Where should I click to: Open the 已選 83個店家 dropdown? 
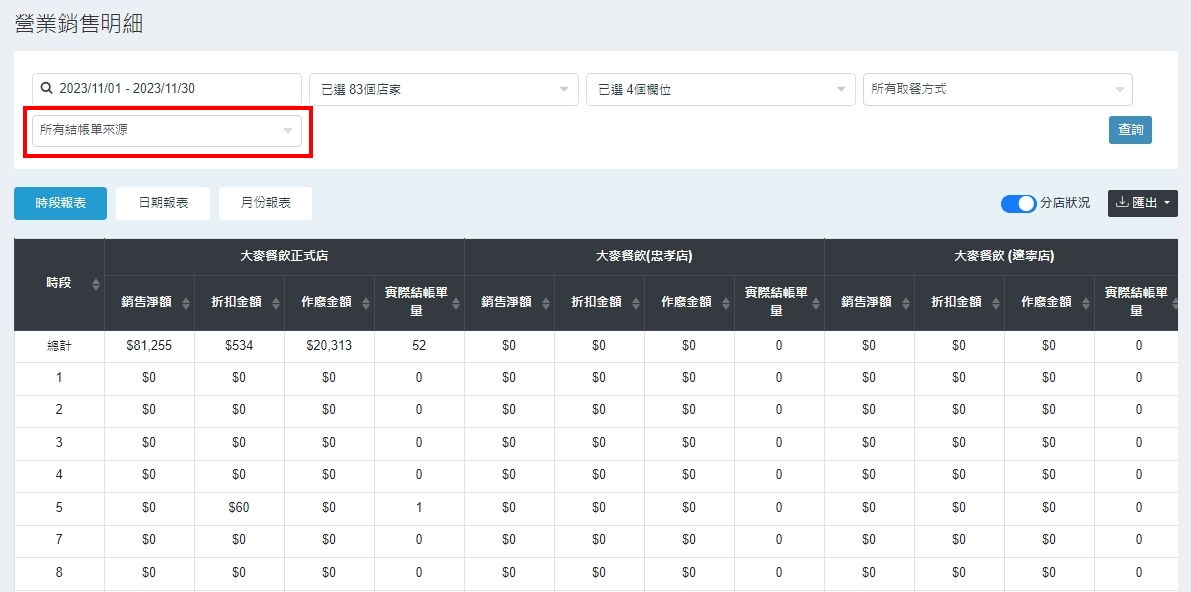pos(443,89)
